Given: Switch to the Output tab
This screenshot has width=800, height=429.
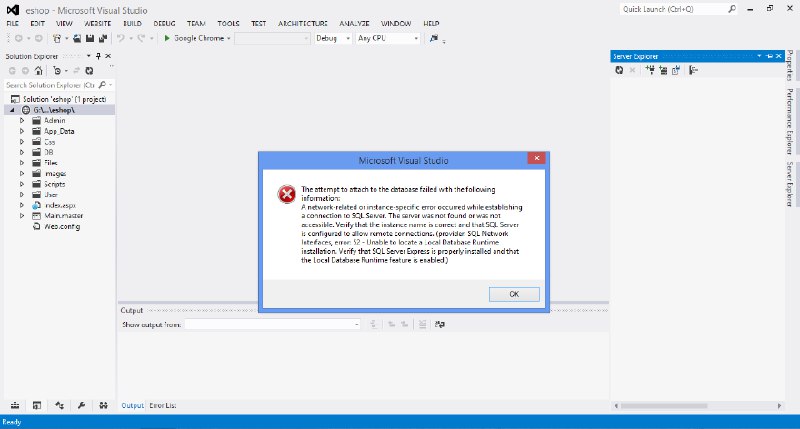Looking at the screenshot, I should 133,406.
